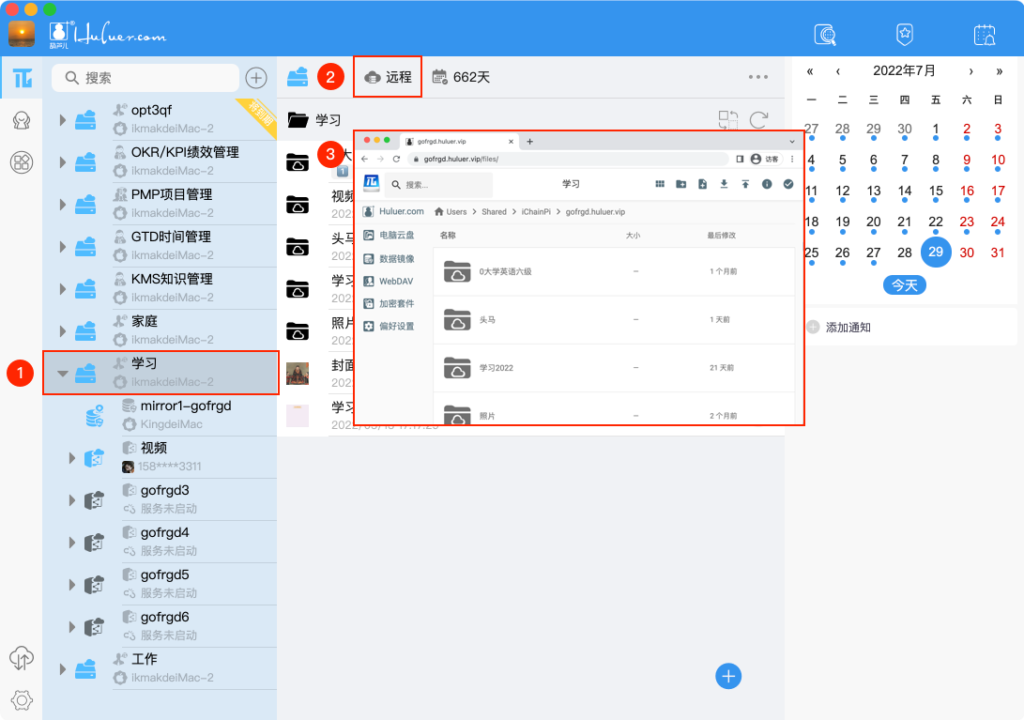
Task: Click the add plus button beside search
Action: click(x=256, y=78)
